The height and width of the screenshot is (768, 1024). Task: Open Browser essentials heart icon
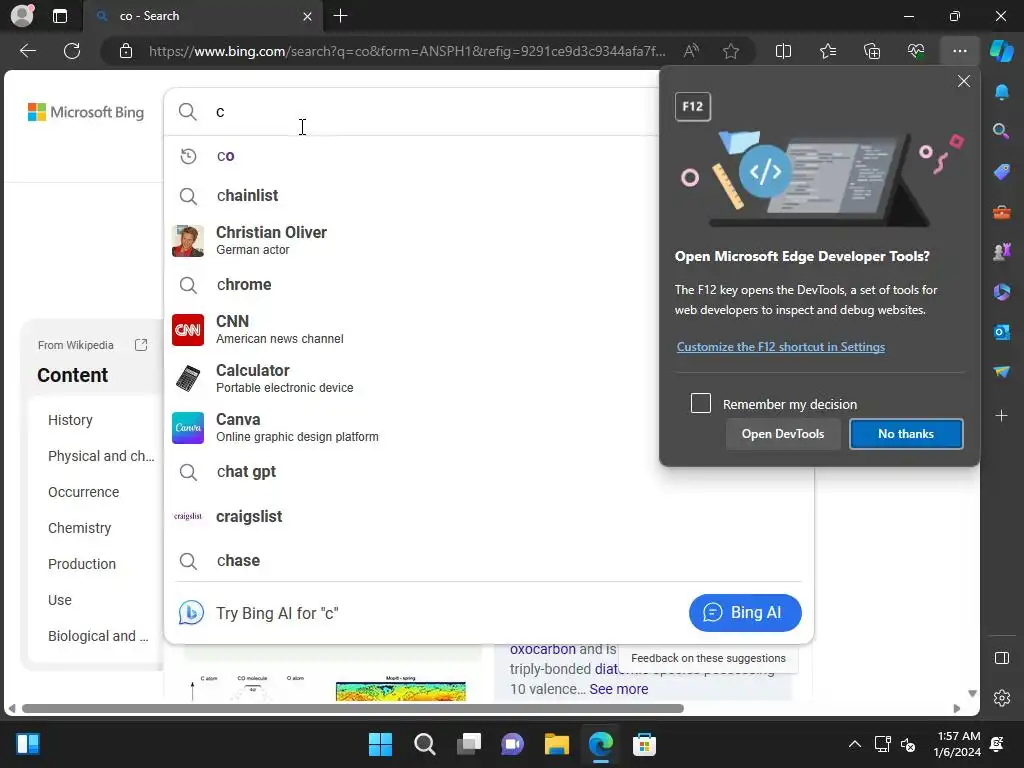(916, 51)
